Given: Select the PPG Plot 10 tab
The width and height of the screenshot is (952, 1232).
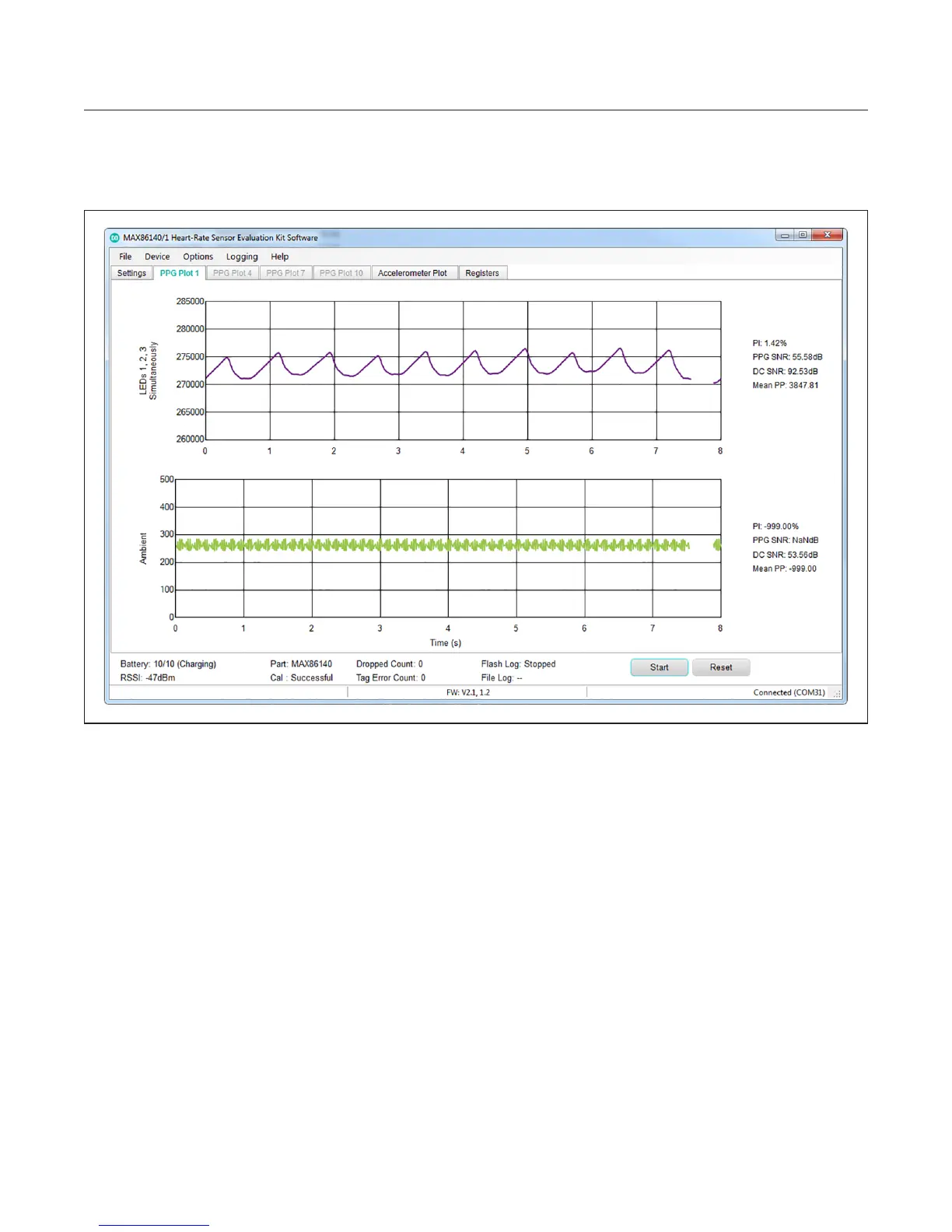Looking at the screenshot, I should [341, 273].
